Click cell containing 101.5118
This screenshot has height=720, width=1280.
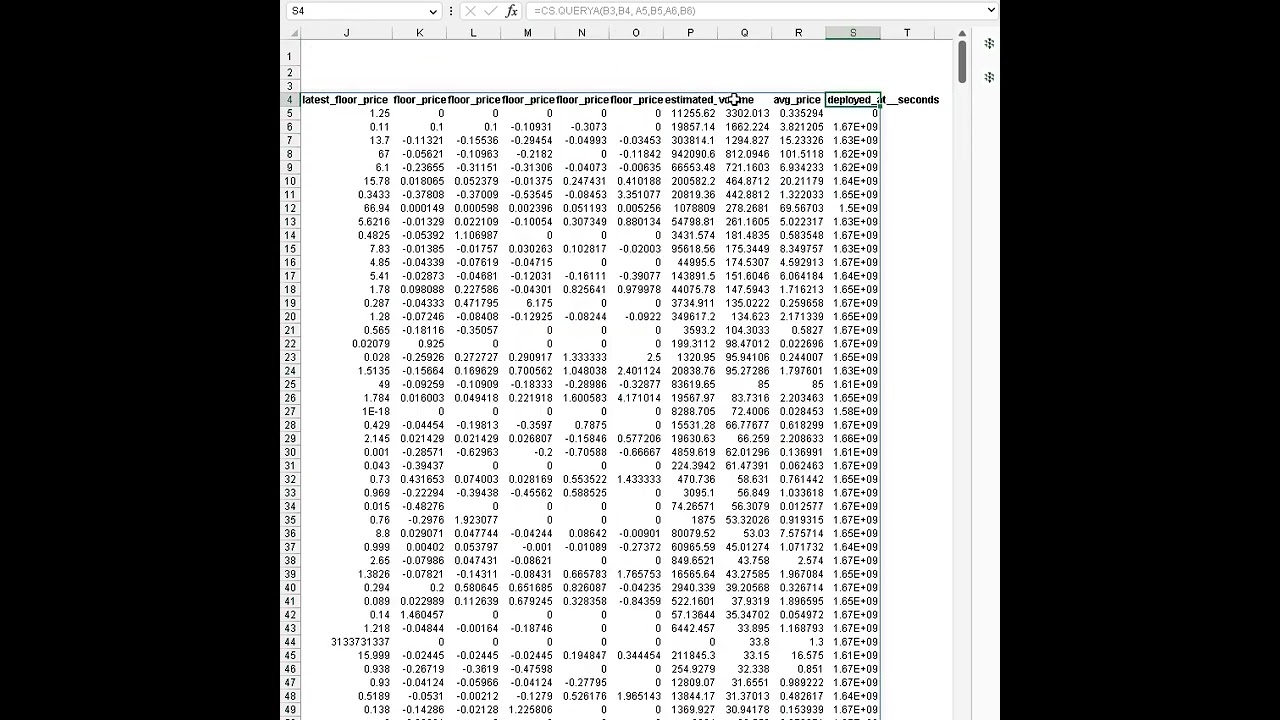pyautogui.click(x=798, y=154)
